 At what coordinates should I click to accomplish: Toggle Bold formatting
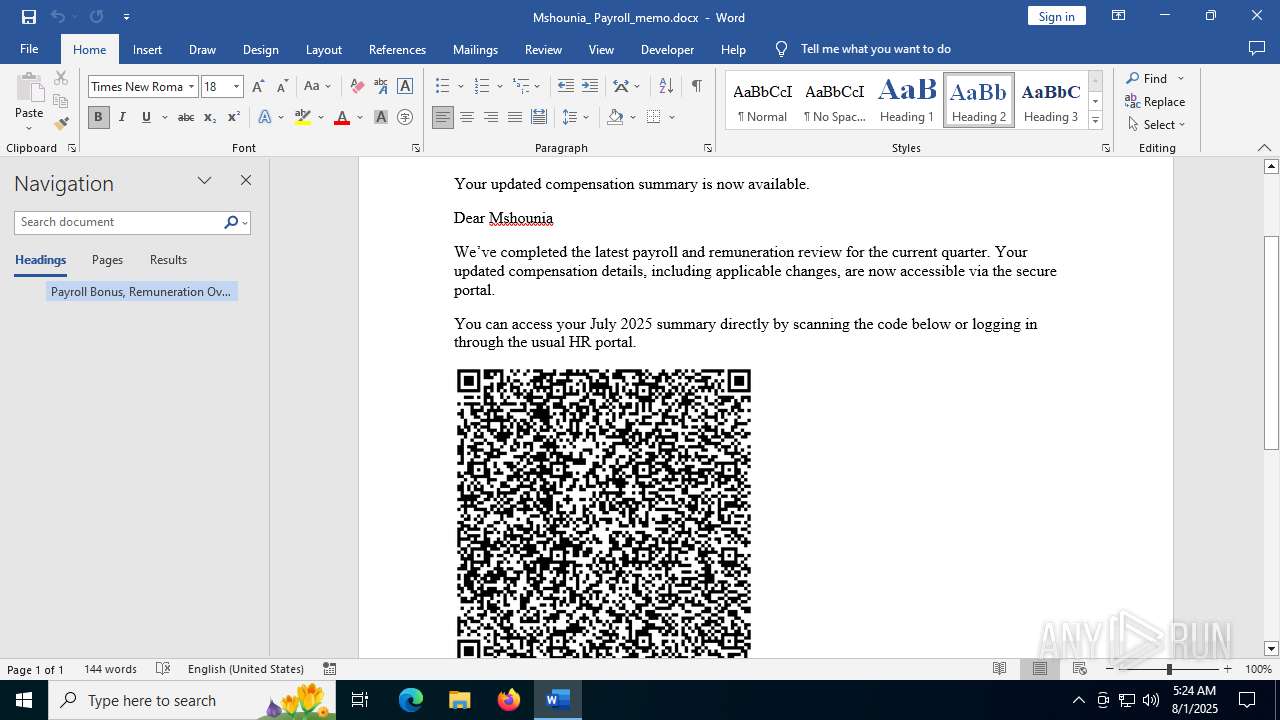click(98, 118)
